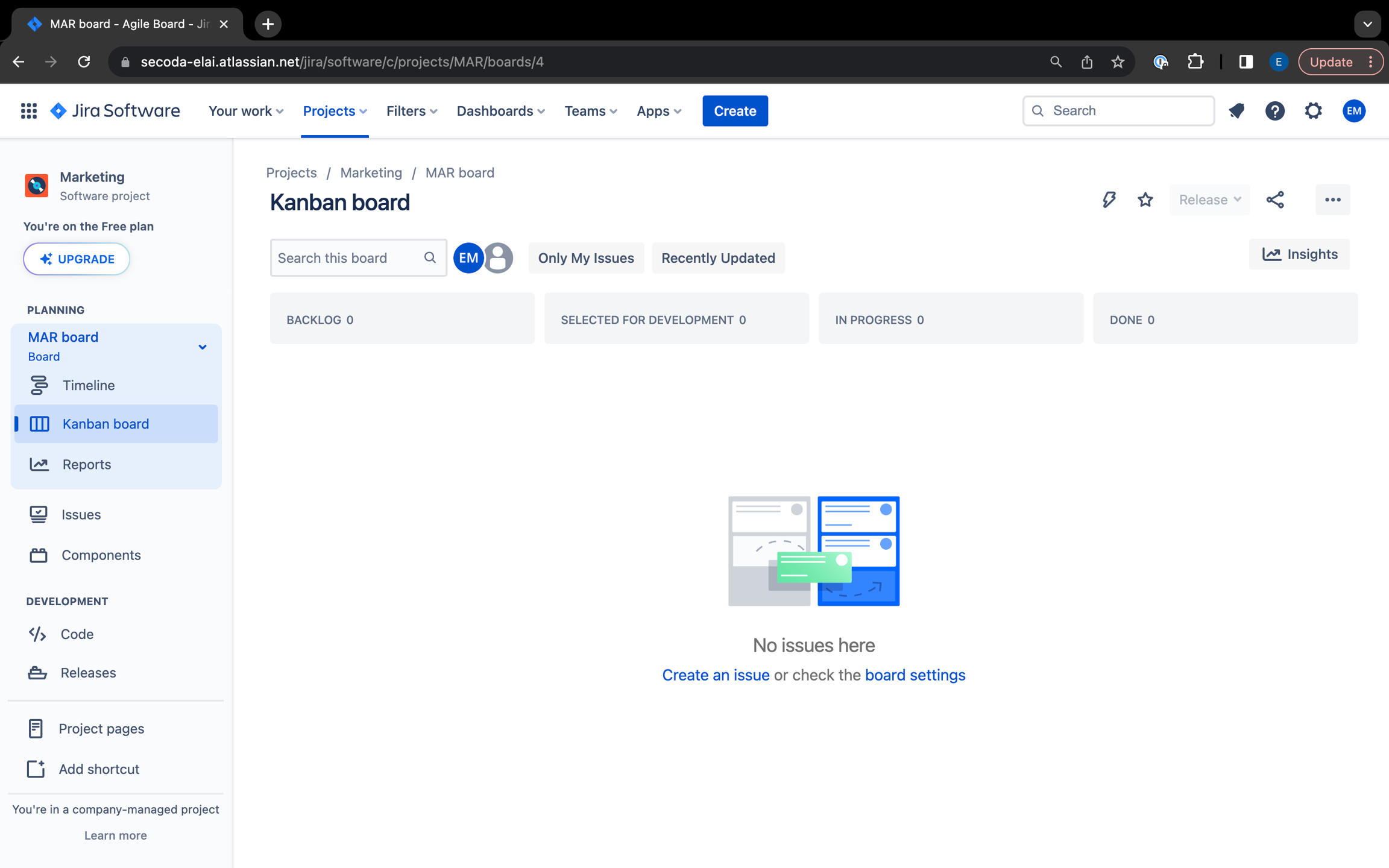Viewport: 1389px width, 868px height.
Task: Open the board's three-dot more menu
Action: tap(1332, 200)
